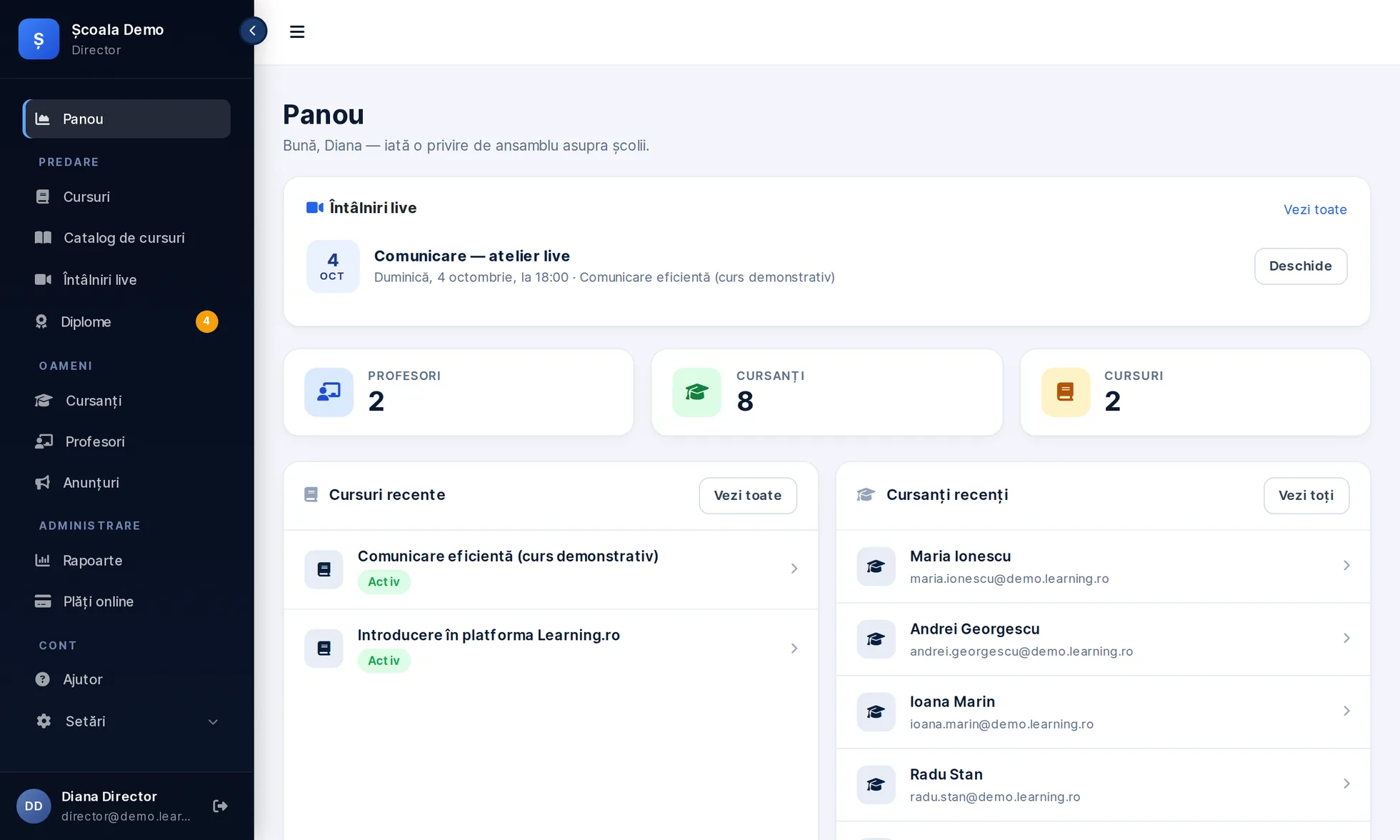Open Întâlniri live in the sidebar
The height and width of the screenshot is (840, 1400).
click(126, 280)
